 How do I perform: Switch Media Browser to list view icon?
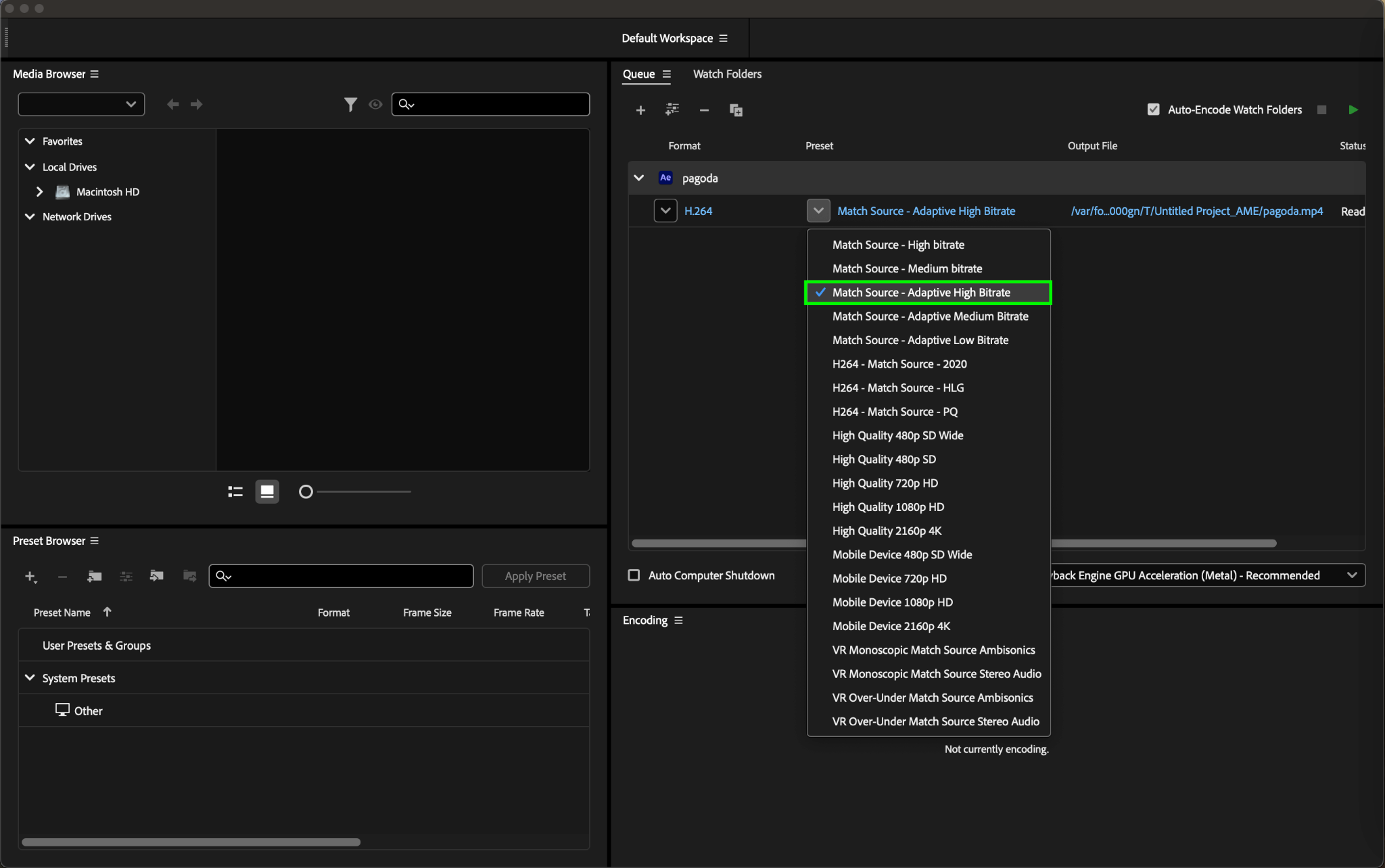point(235,491)
